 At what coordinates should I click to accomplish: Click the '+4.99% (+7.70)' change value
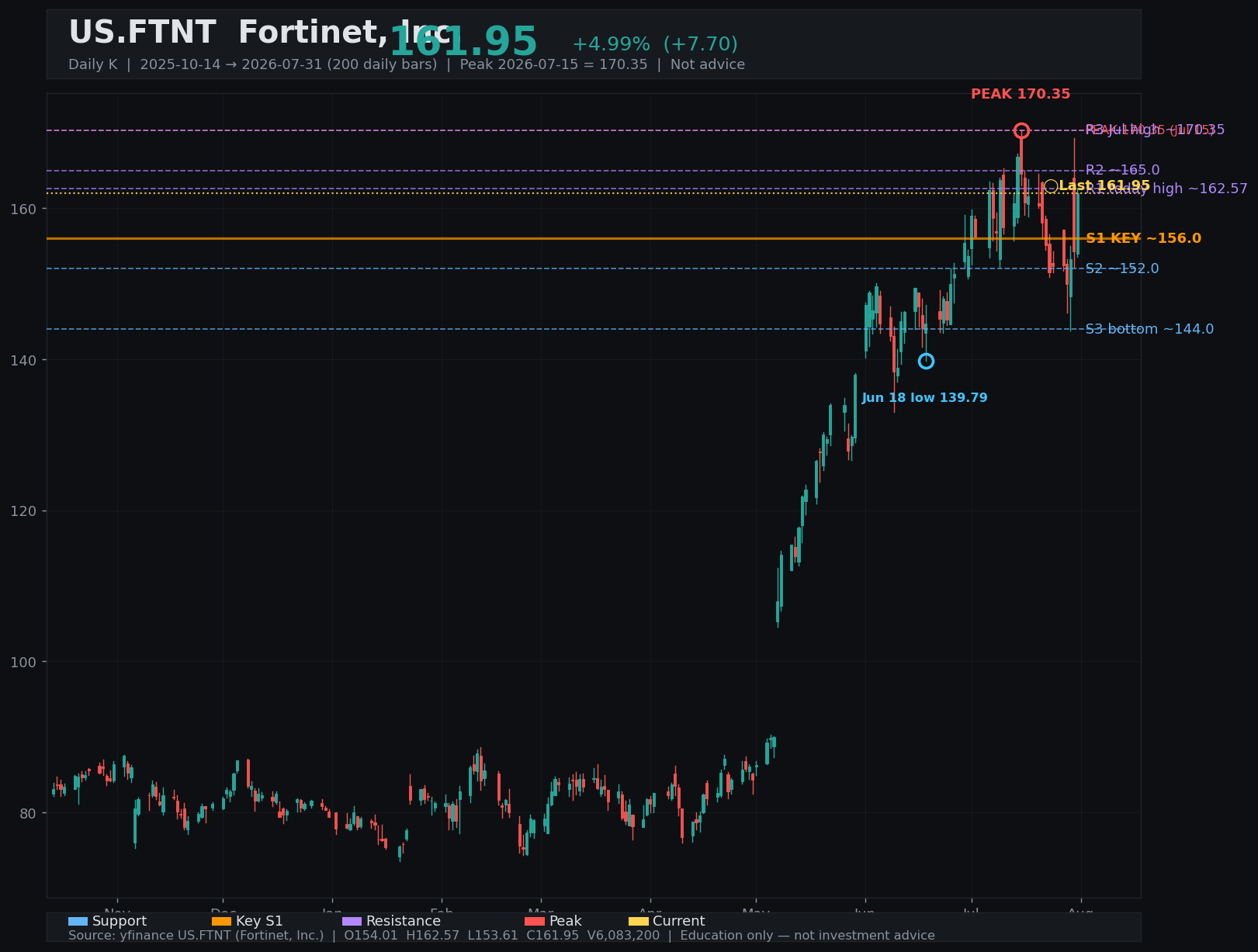[655, 44]
